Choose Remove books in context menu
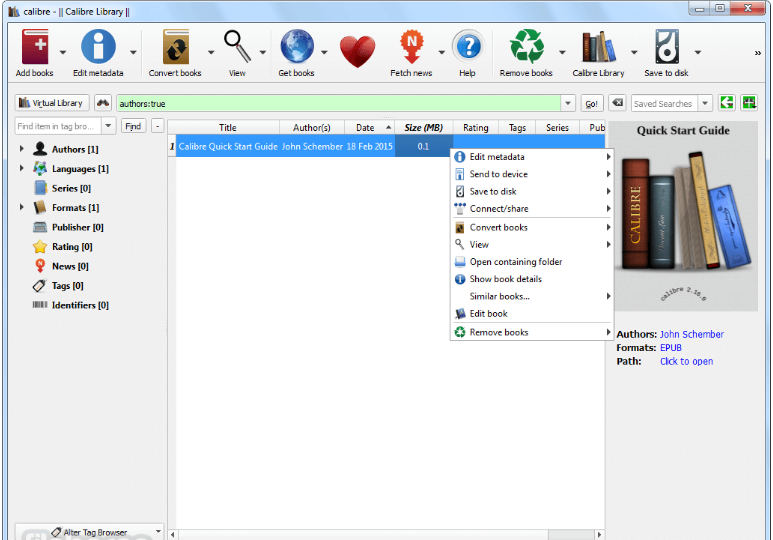Viewport: 773px width, 540px height. coord(532,332)
